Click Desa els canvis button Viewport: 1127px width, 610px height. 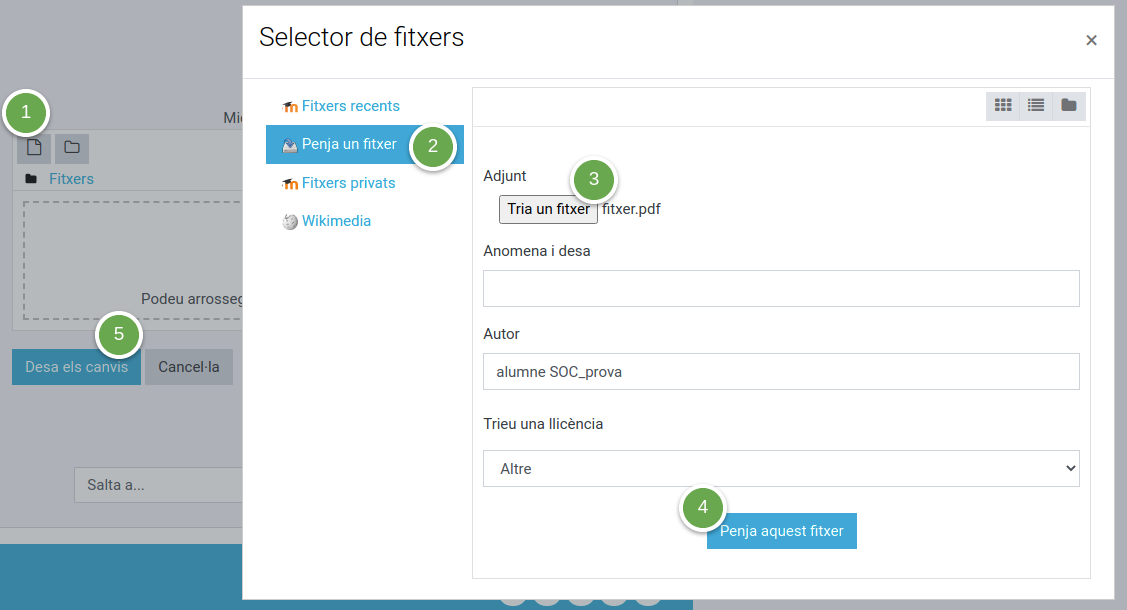pos(76,367)
